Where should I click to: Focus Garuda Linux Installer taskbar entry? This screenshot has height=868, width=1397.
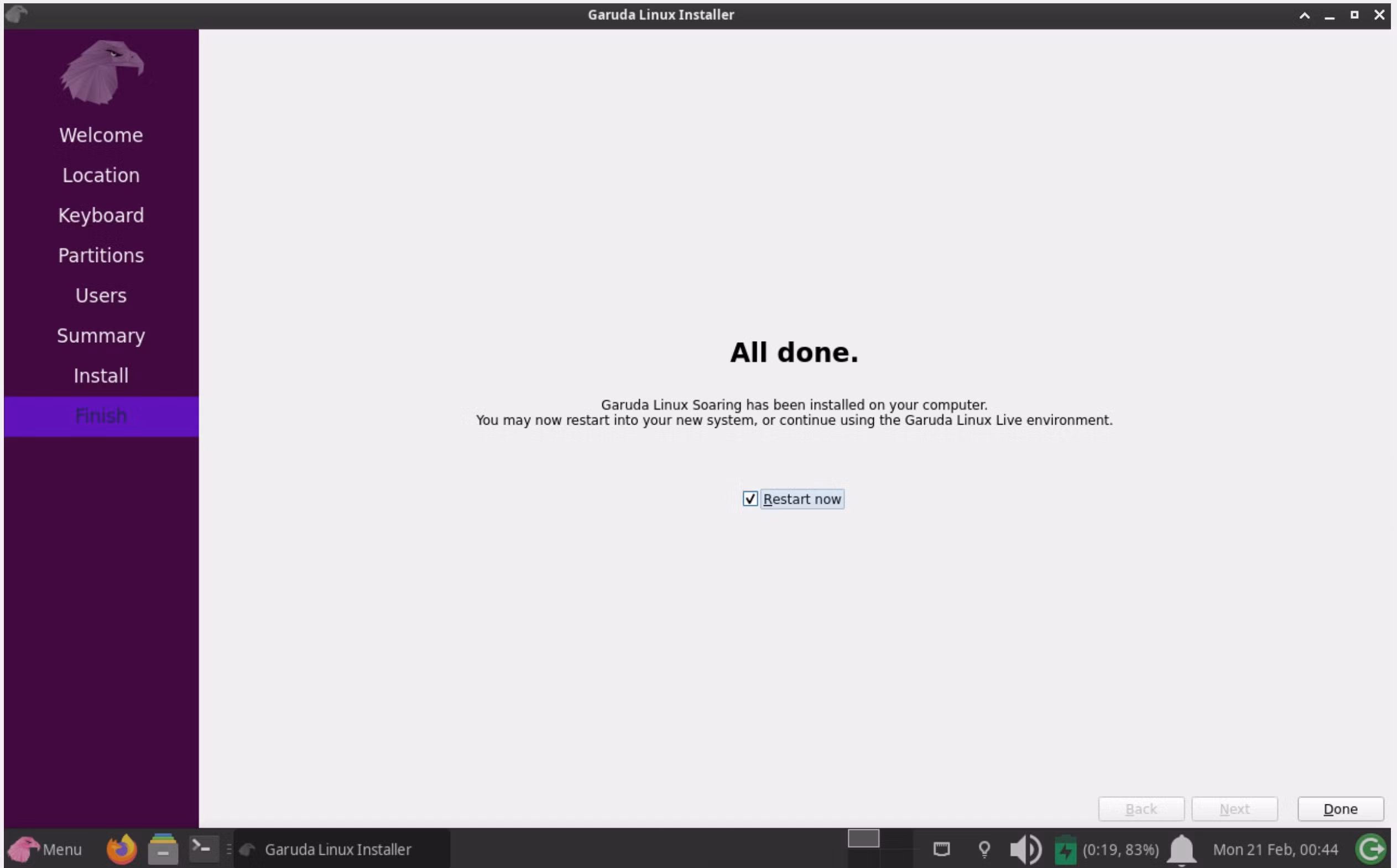pyautogui.click(x=342, y=849)
